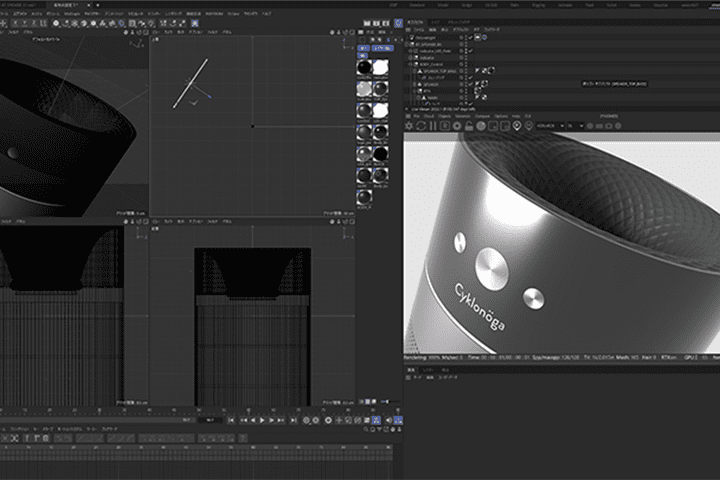Screen dimensions: 720x480
Task: Open the Object Manager タグ (Tags) menu
Action: (x=477, y=29)
